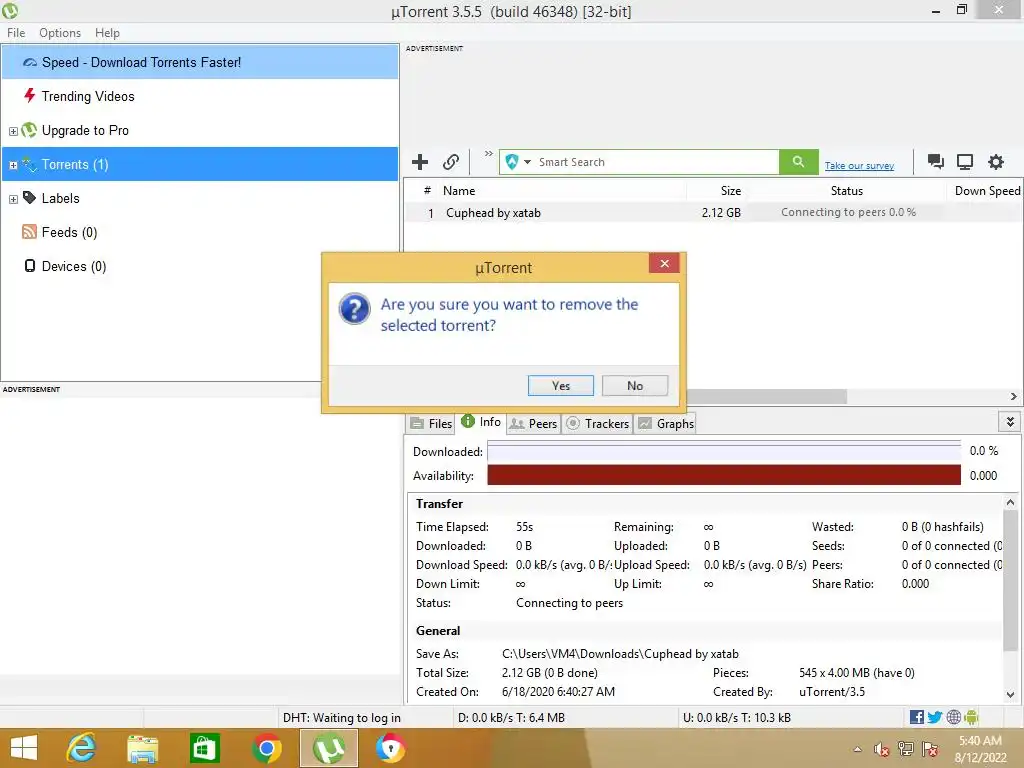Sort by the Down Speed column header
The image size is (1024, 768).
click(x=985, y=191)
